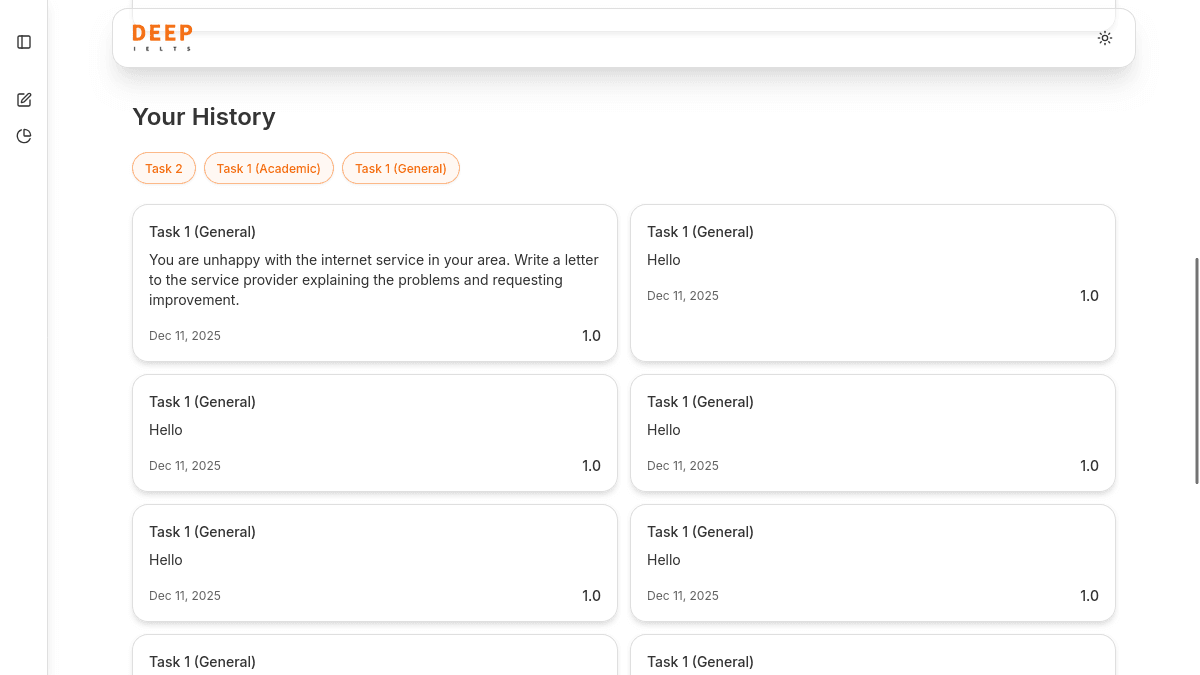Click the page vertical scrollbar thumb

(1196, 370)
